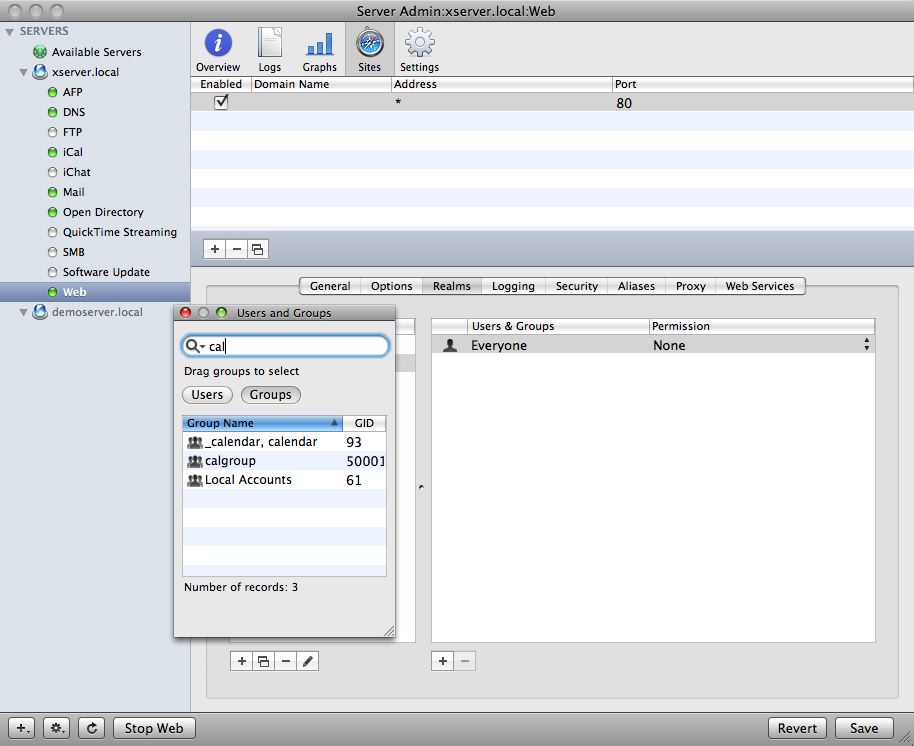Switch to the Aliases tab
This screenshot has height=746, width=914.
tap(637, 286)
